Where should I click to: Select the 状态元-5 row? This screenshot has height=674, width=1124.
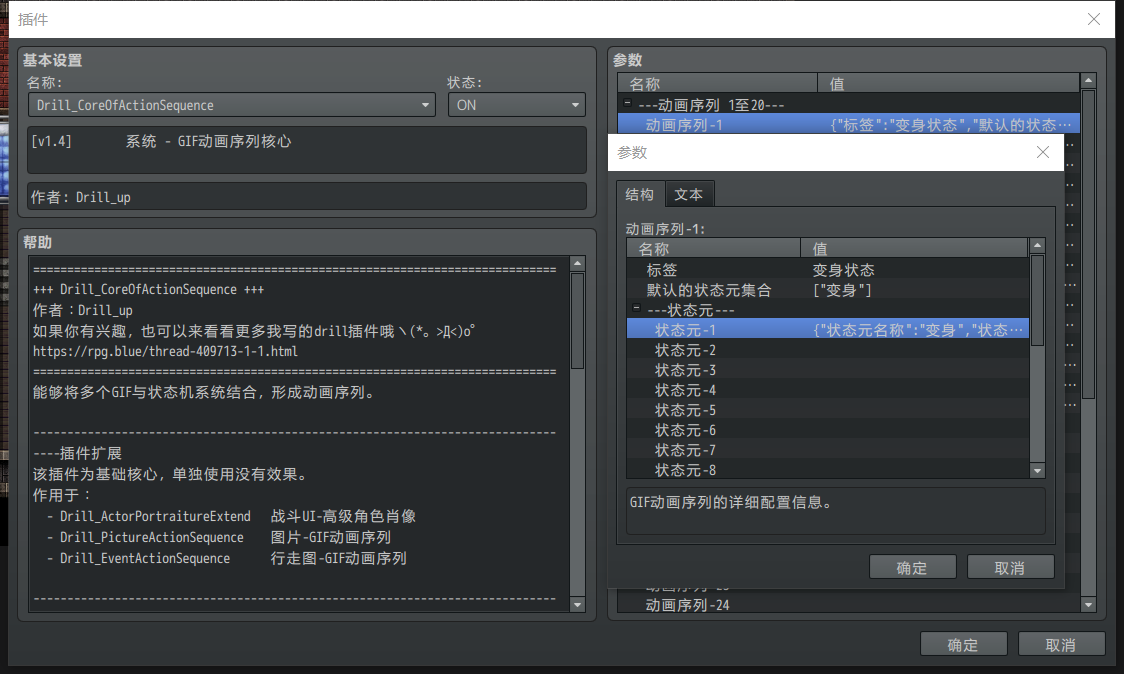click(827, 410)
